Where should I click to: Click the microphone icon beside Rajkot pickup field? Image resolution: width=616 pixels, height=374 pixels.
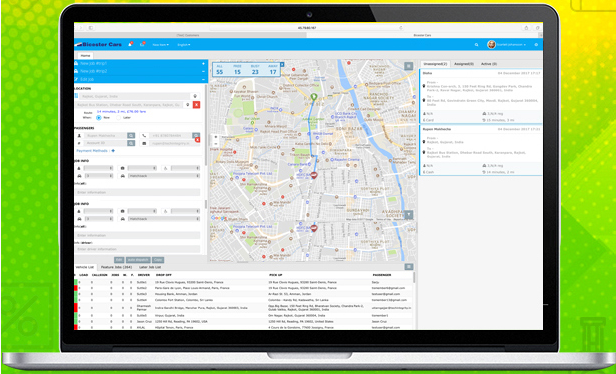[195, 96]
